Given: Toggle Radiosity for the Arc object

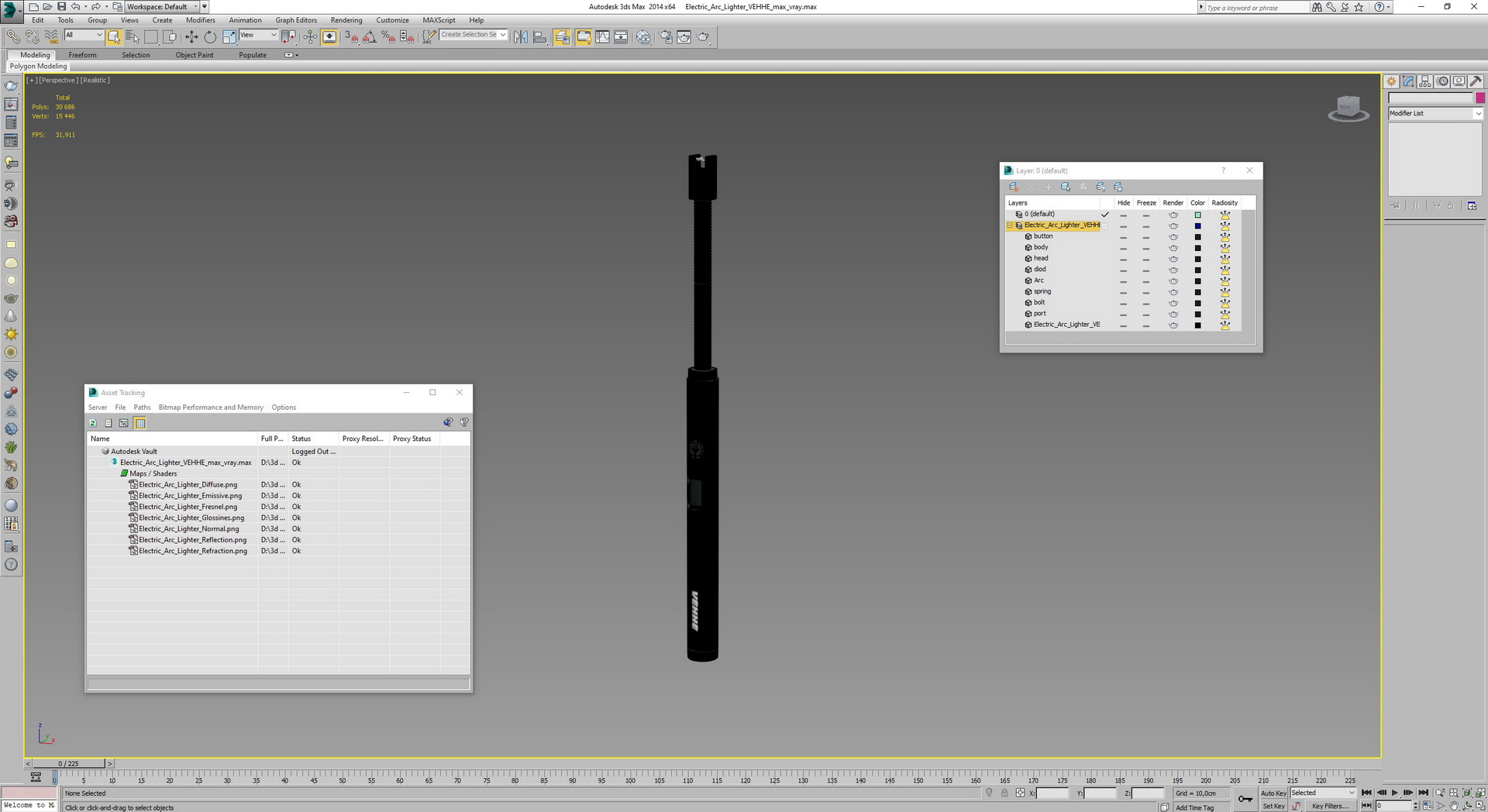Looking at the screenshot, I should [x=1225, y=281].
